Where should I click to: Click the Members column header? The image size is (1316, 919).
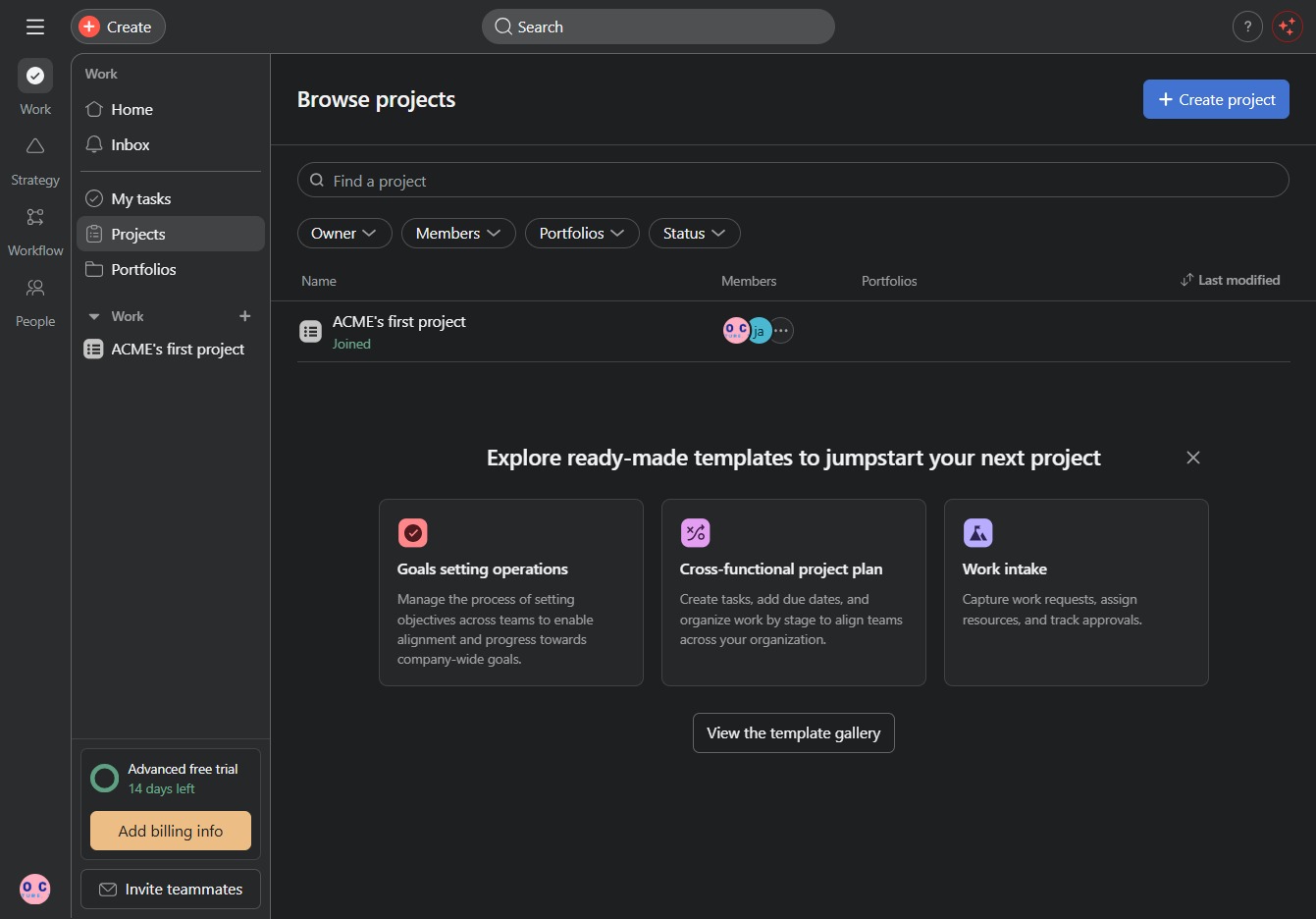(749, 281)
